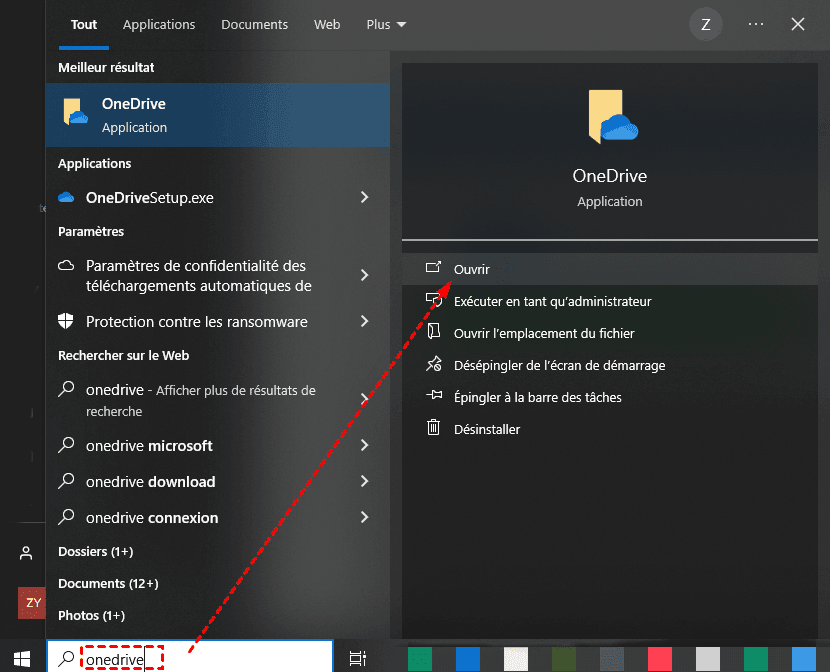Expand the onedrive microsoft suggestion arrow

[364, 445]
